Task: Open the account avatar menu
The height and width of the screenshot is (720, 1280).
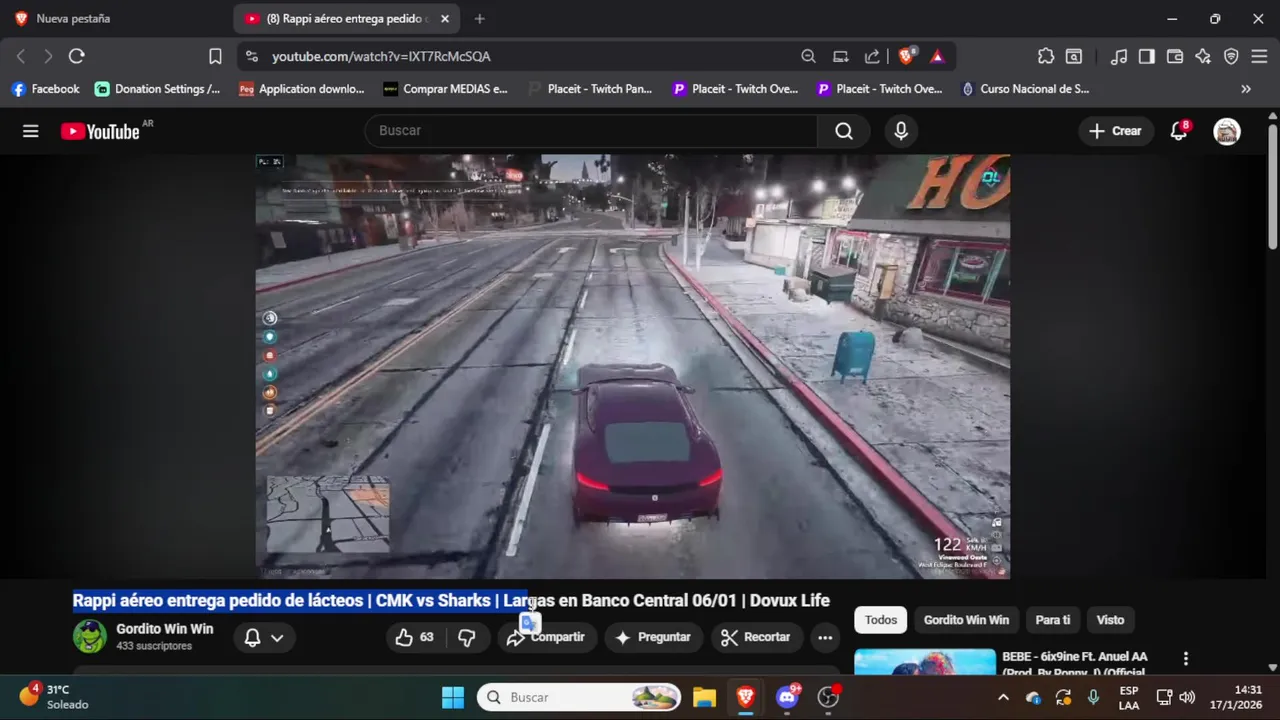Action: (1227, 131)
